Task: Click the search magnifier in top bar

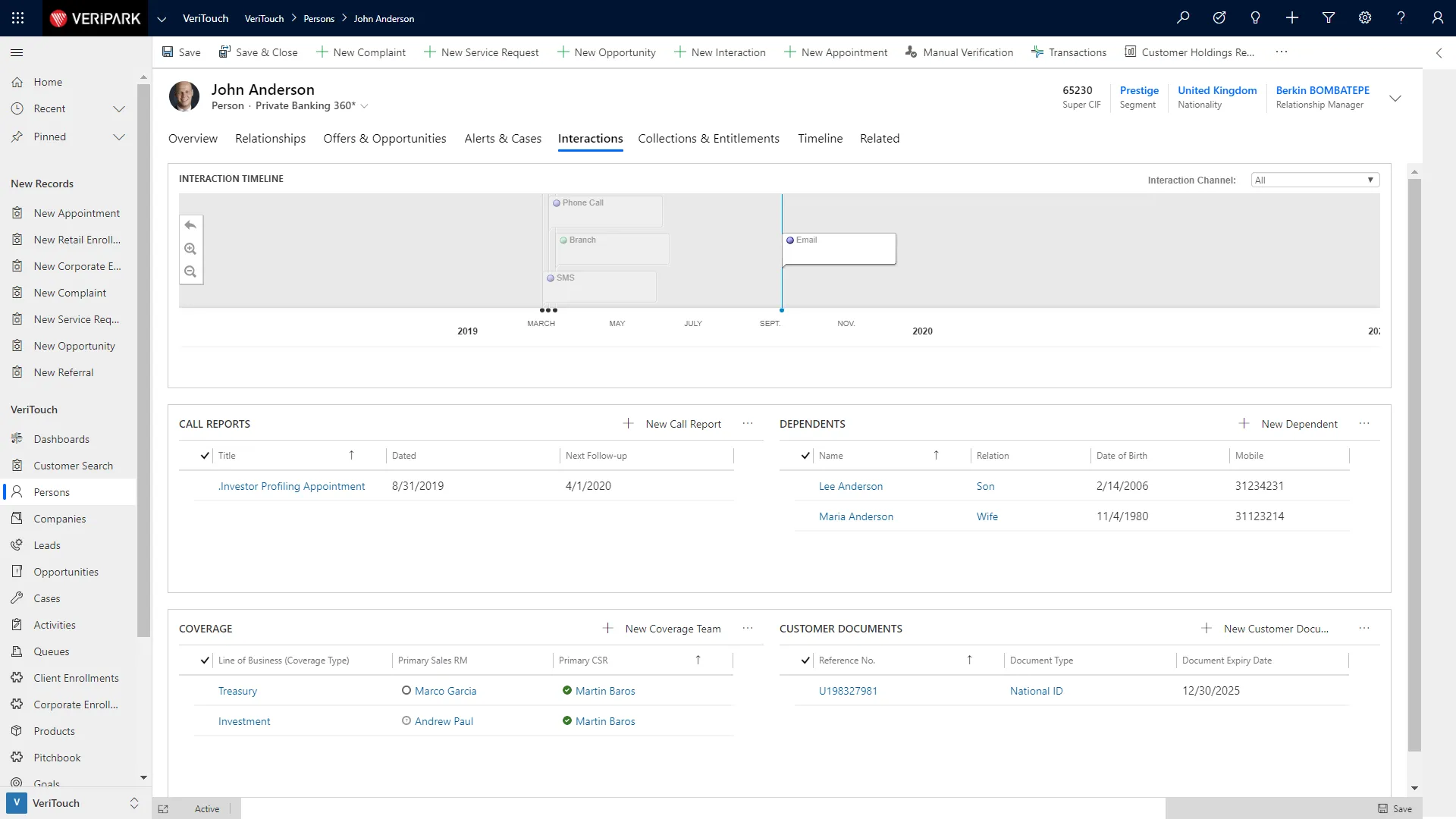Action: 1183,18
